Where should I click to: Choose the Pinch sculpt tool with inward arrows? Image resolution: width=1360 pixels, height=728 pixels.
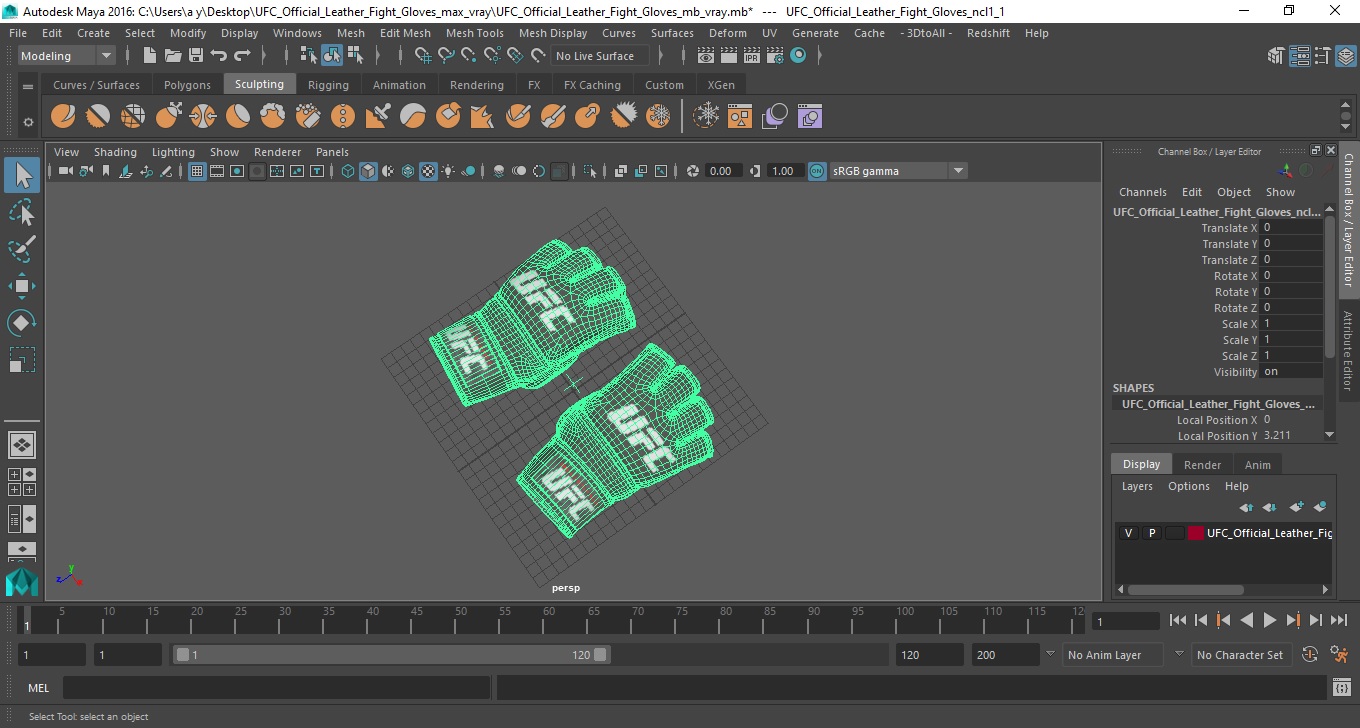point(203,117)
